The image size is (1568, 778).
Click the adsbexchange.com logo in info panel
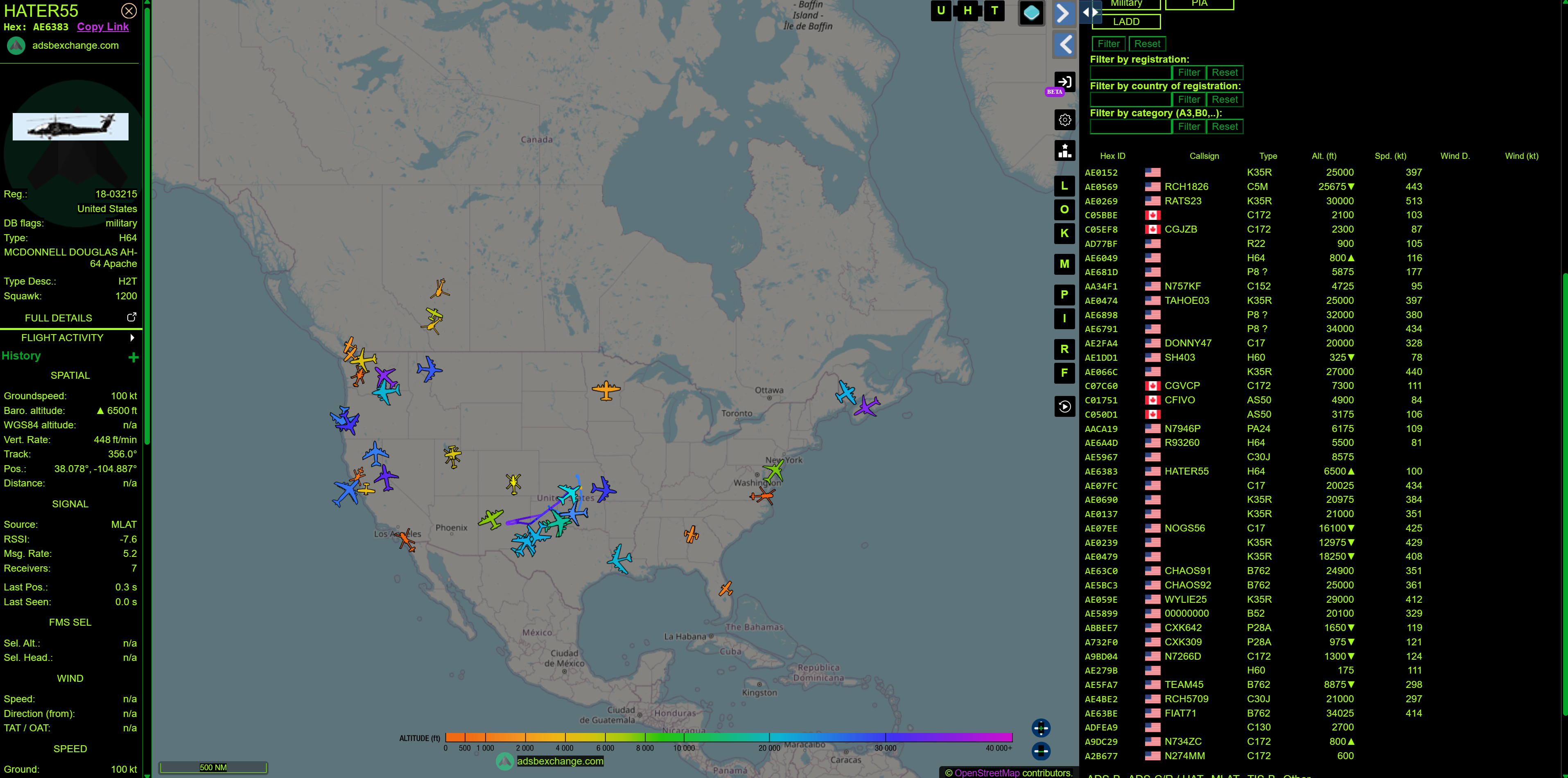pos(16,46)
